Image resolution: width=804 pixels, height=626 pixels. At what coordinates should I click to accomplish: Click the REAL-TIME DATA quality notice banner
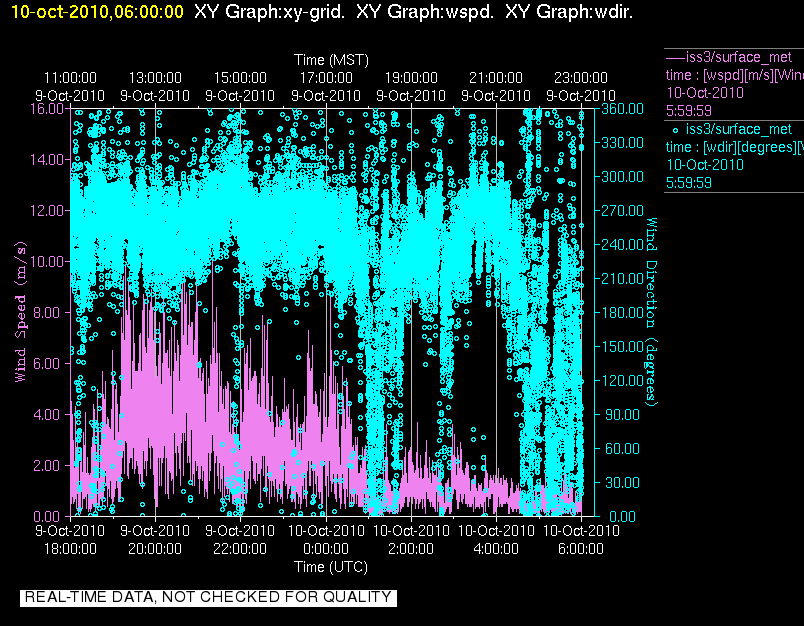208,597
